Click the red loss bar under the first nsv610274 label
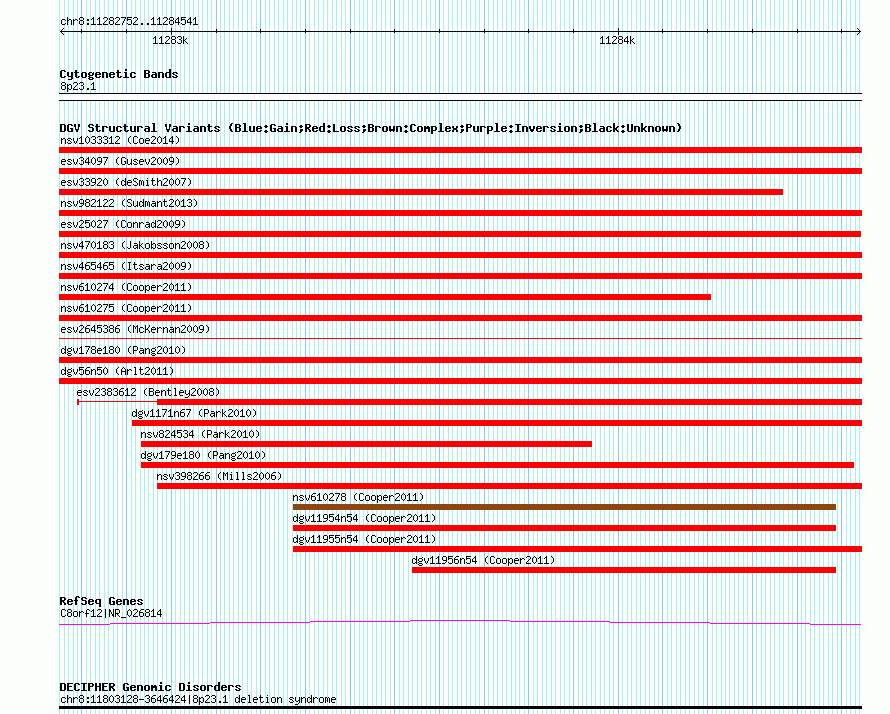Screen dimensions: 890x714 point(385,297)
